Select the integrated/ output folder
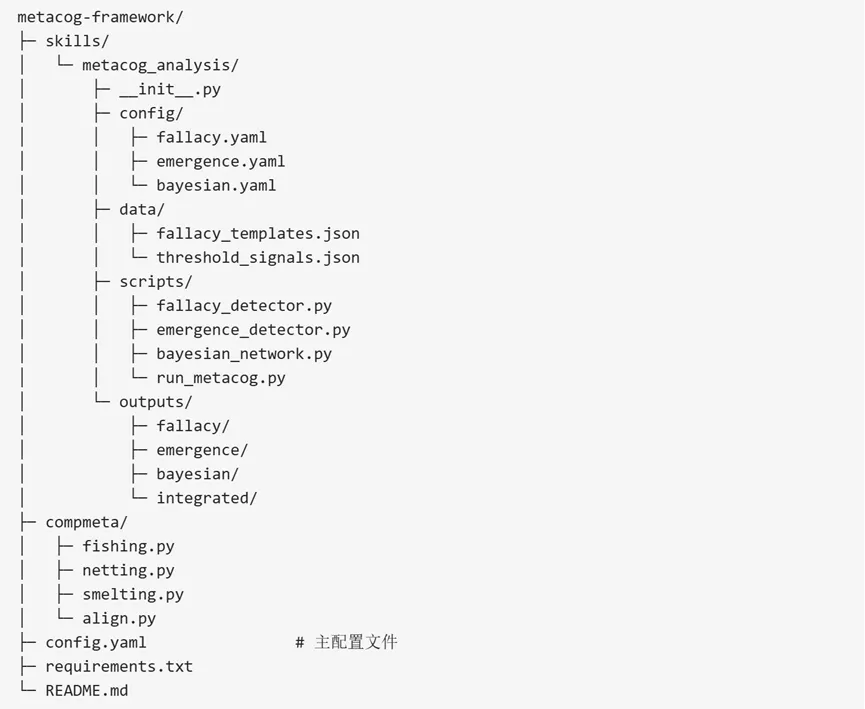This screenshot has height=709, width=865. click(x=207, y=497)
